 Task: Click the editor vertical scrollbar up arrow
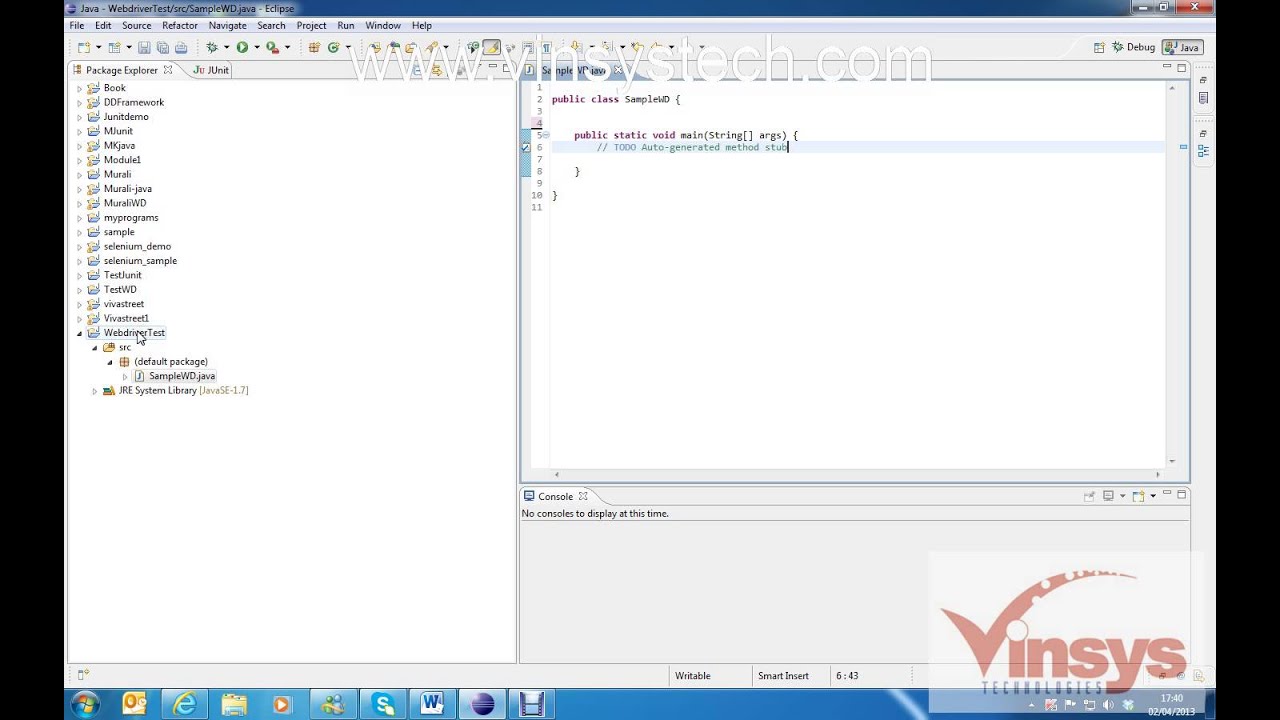[1172, 88]
